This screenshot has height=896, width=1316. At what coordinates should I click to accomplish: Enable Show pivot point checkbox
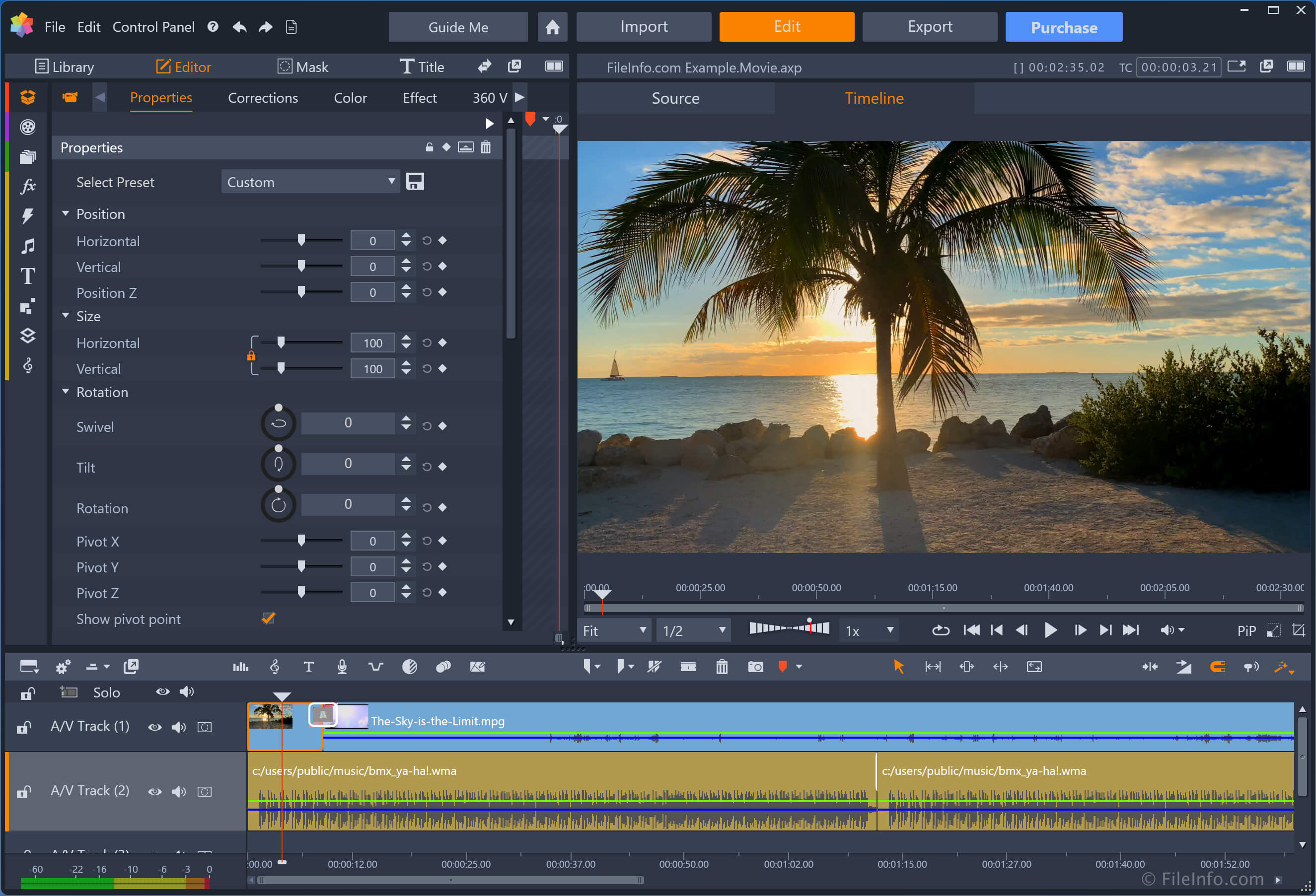pyautogui.click(x=265, y=618)
